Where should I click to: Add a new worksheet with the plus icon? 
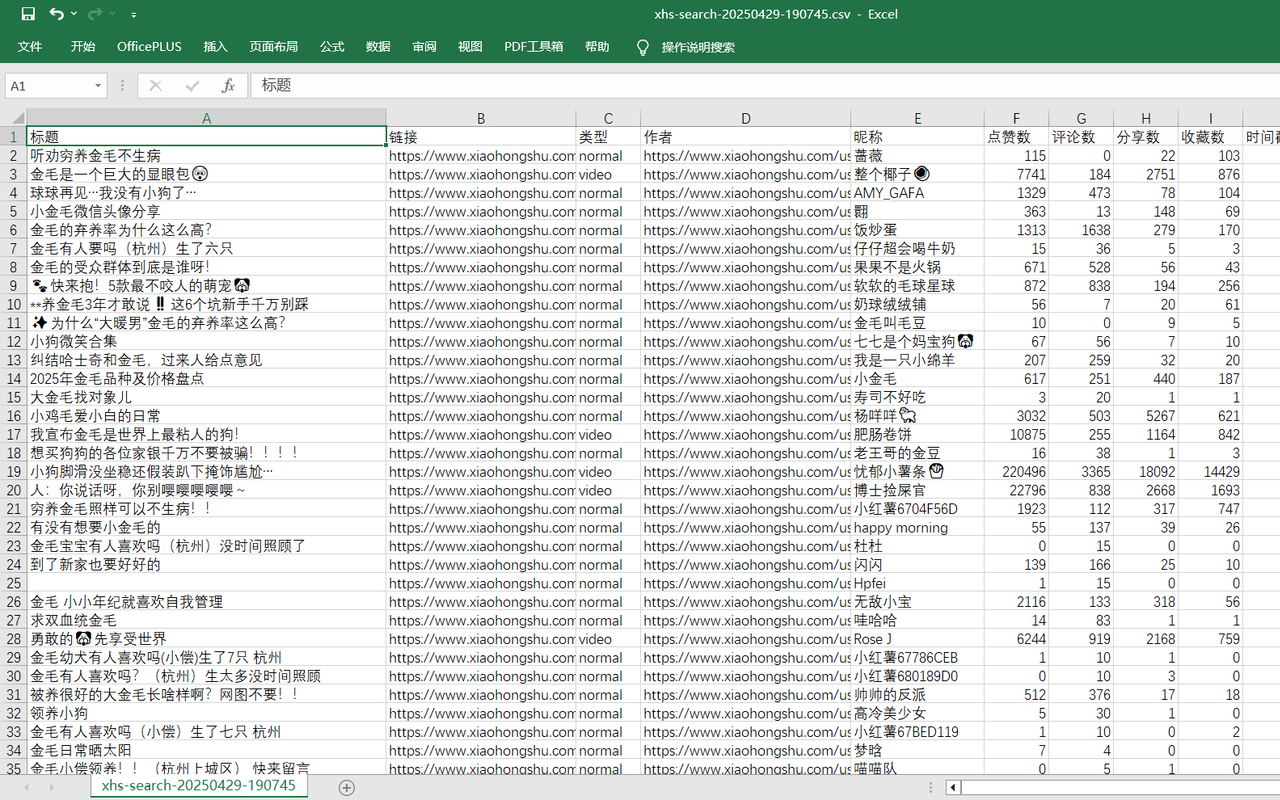click(x=346, y=787)
